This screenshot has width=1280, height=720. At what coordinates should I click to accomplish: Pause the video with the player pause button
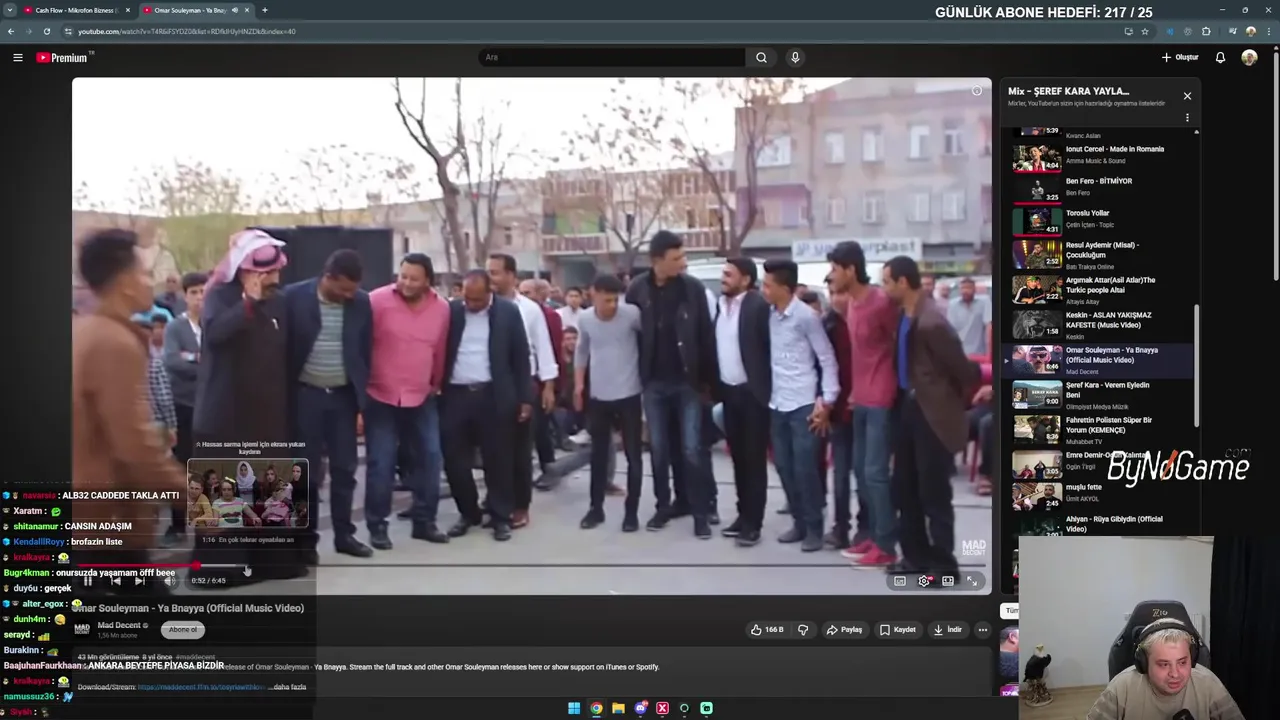88,580
